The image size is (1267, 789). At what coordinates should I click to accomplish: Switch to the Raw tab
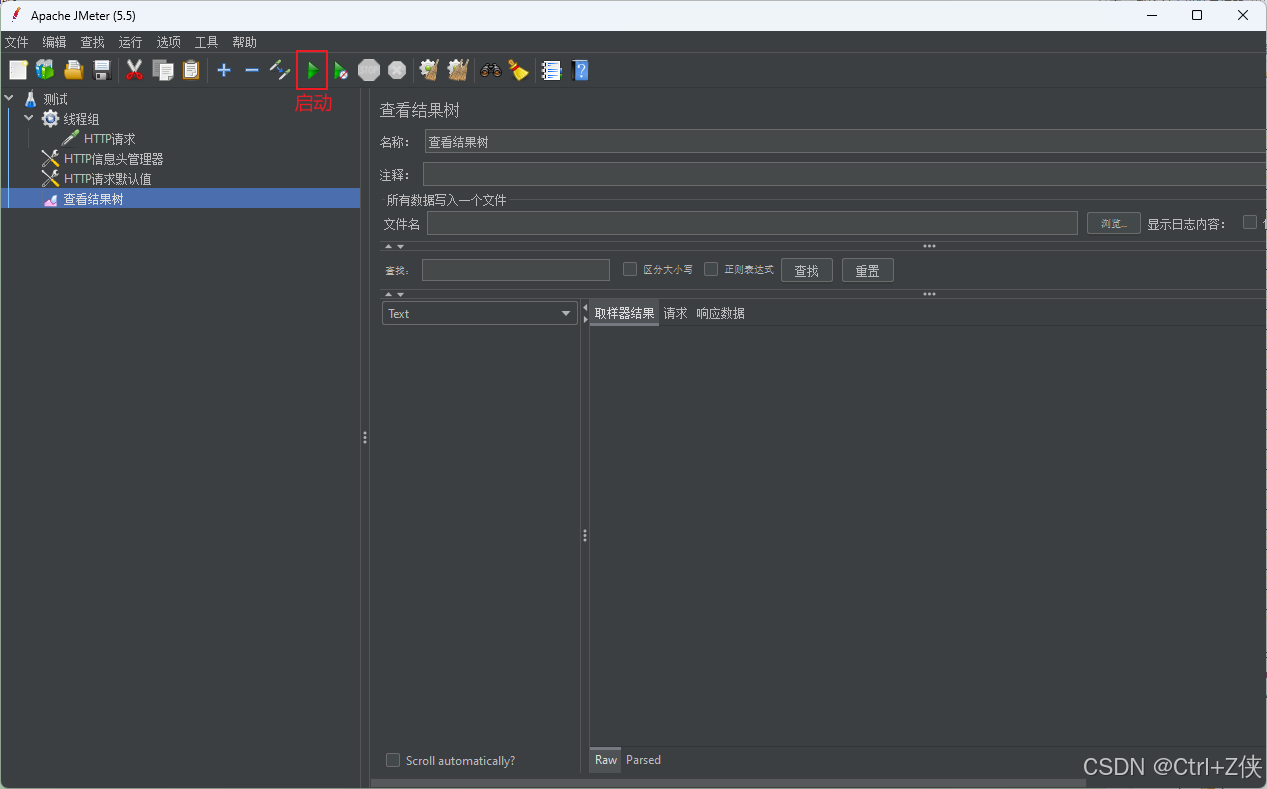[x=606, y=760]
